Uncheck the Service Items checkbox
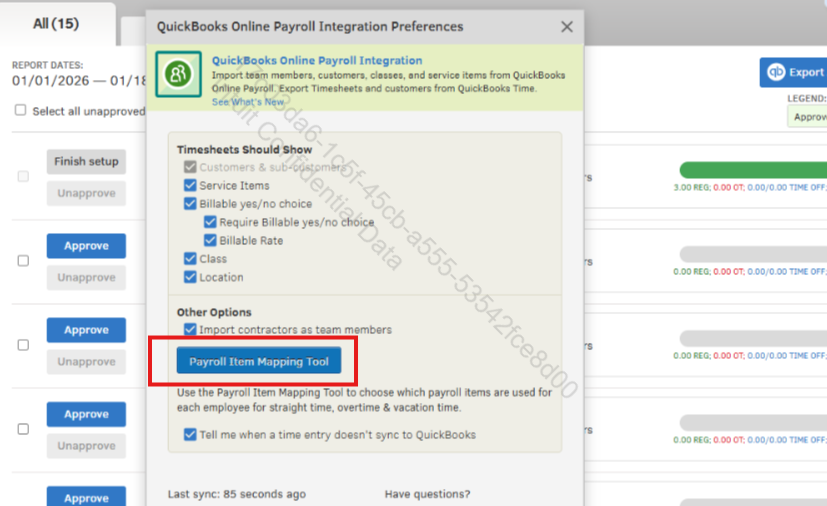 (190, 185)
